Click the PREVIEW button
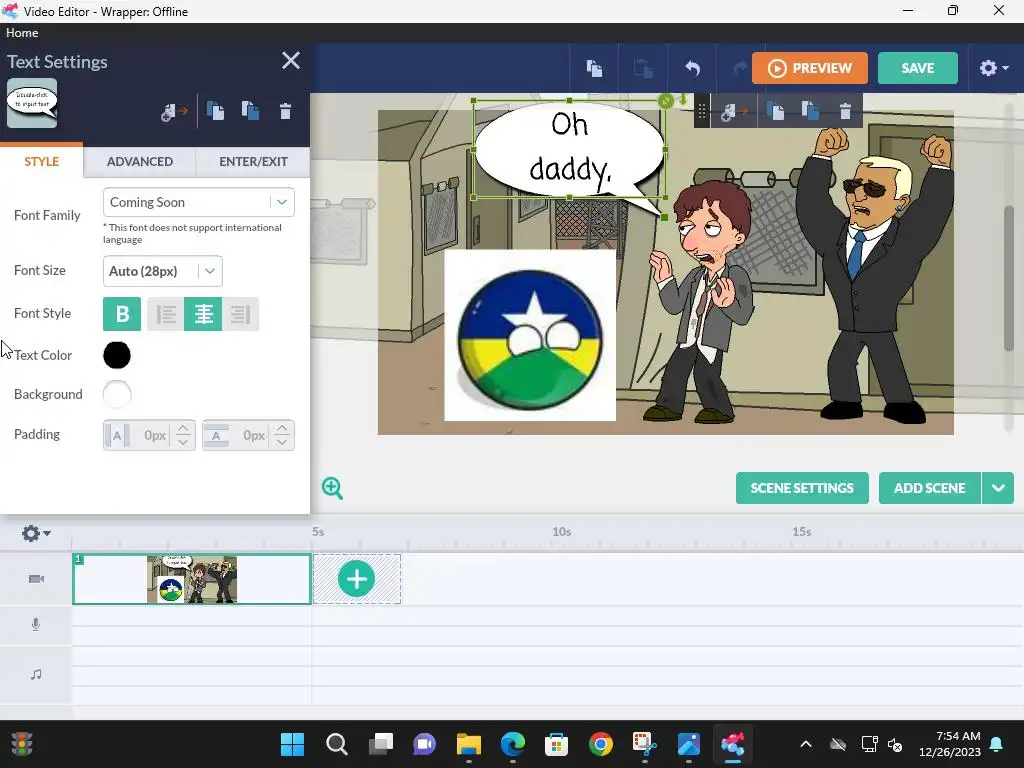1024x768 pixels. pos(810,68)
